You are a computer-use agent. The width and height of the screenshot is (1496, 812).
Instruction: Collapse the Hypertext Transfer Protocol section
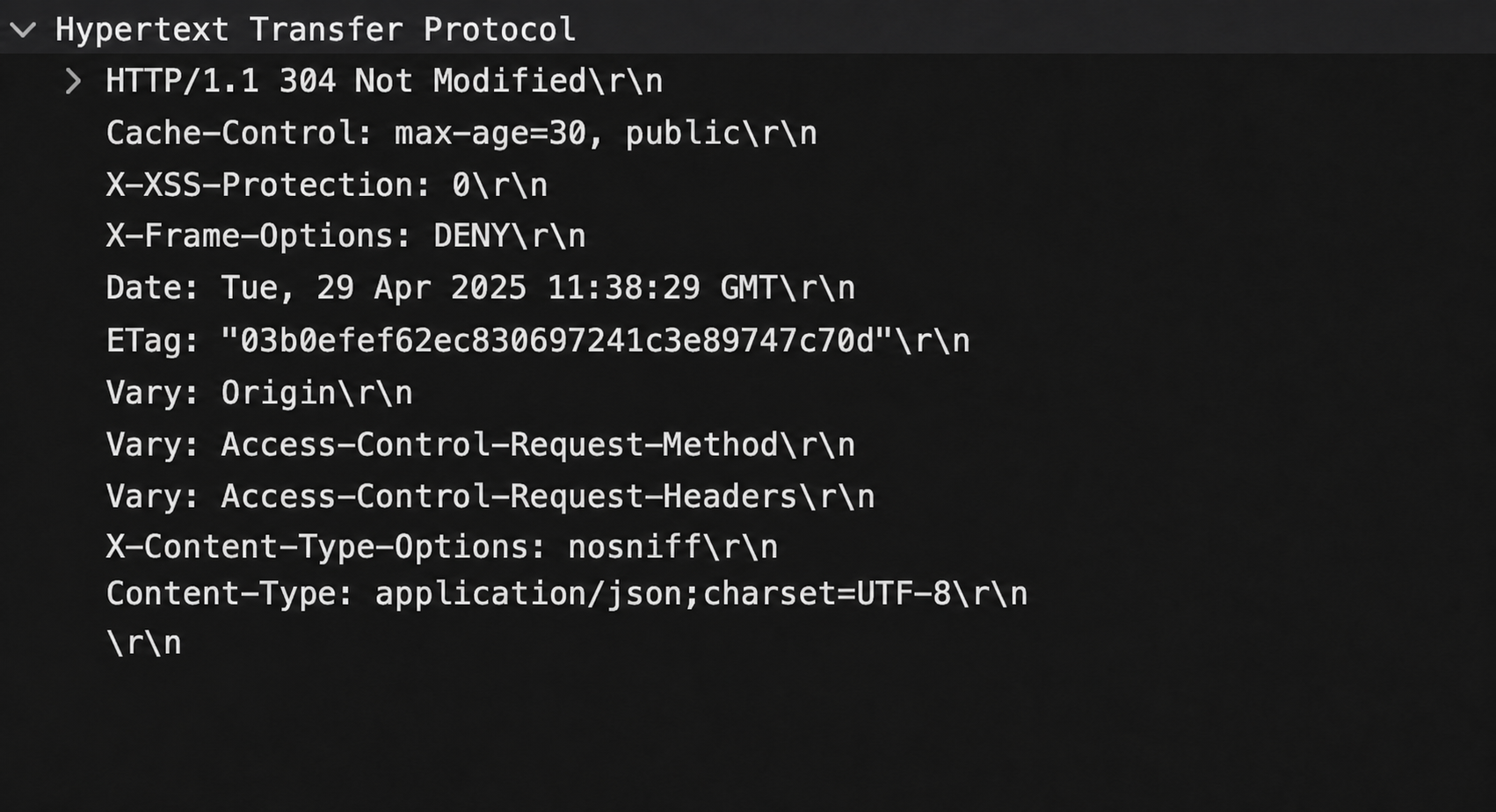pyautogui.click(x=23, y=30)
